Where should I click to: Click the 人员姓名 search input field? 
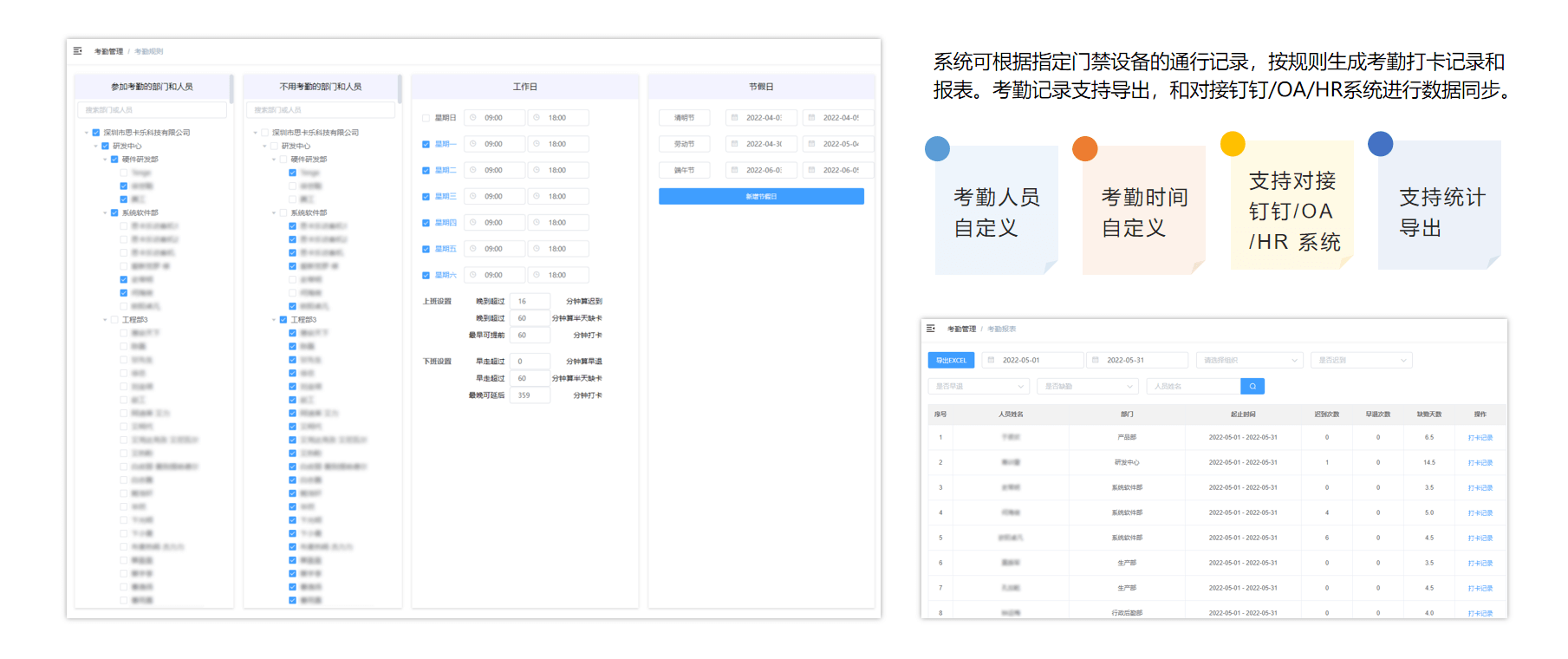pyautogui.click(x=1193, y=386)
